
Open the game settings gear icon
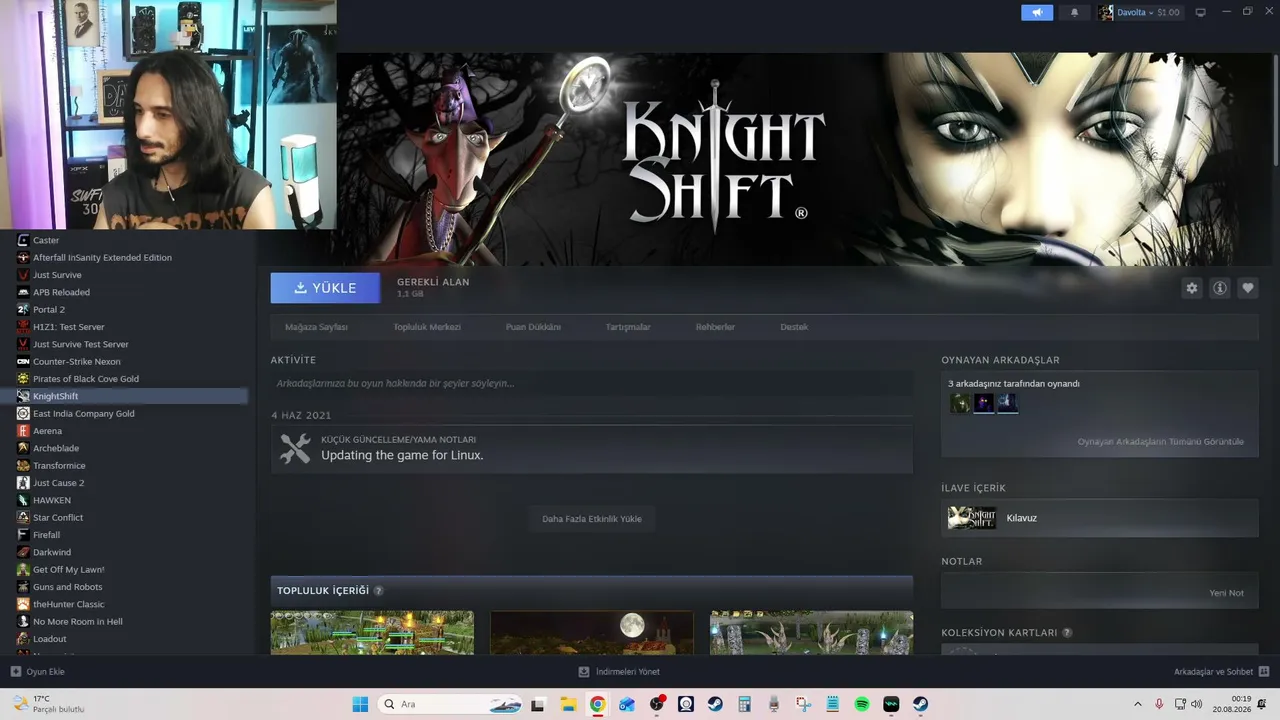coord(1192,288)
